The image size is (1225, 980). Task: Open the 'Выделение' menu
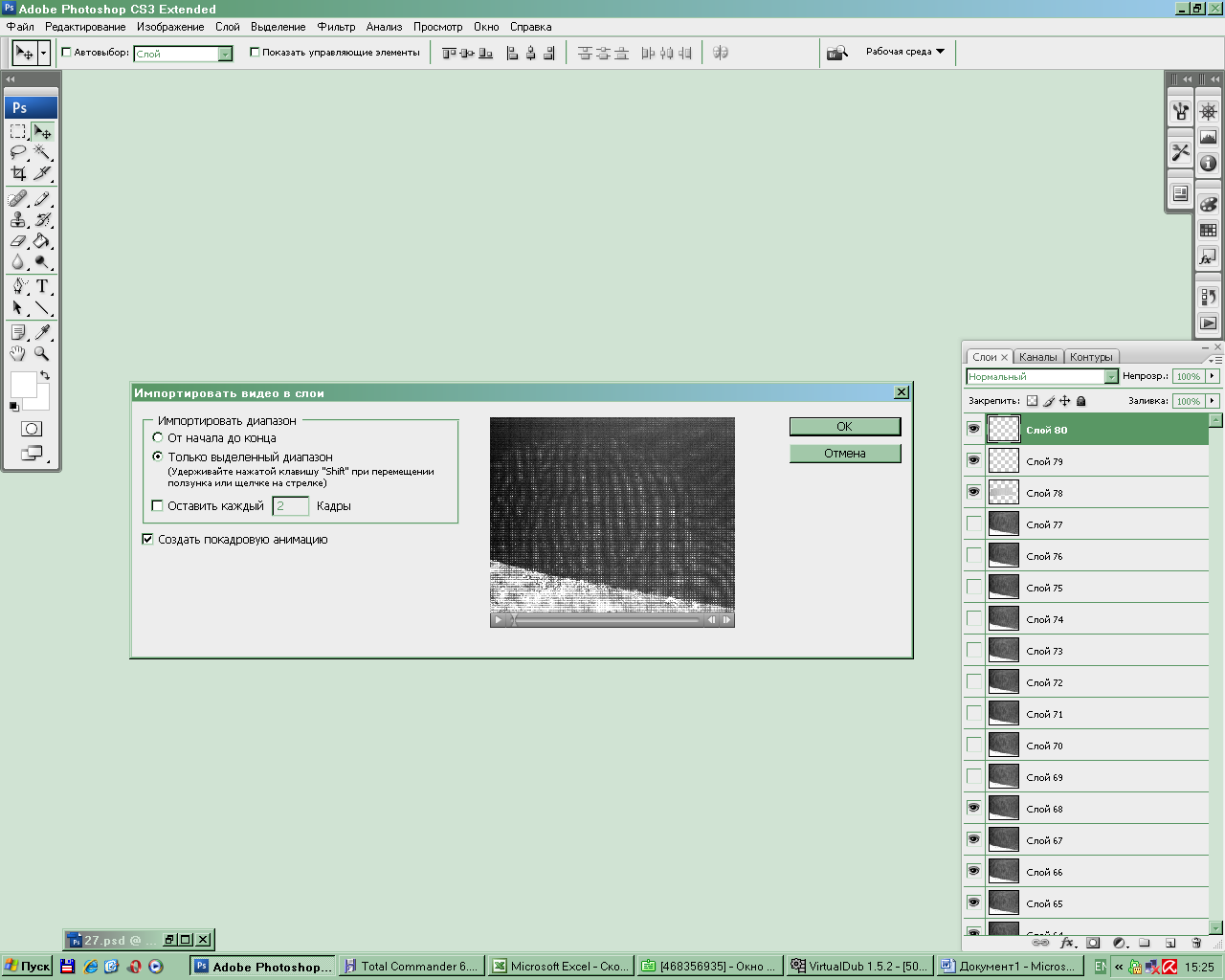[278, 27]
